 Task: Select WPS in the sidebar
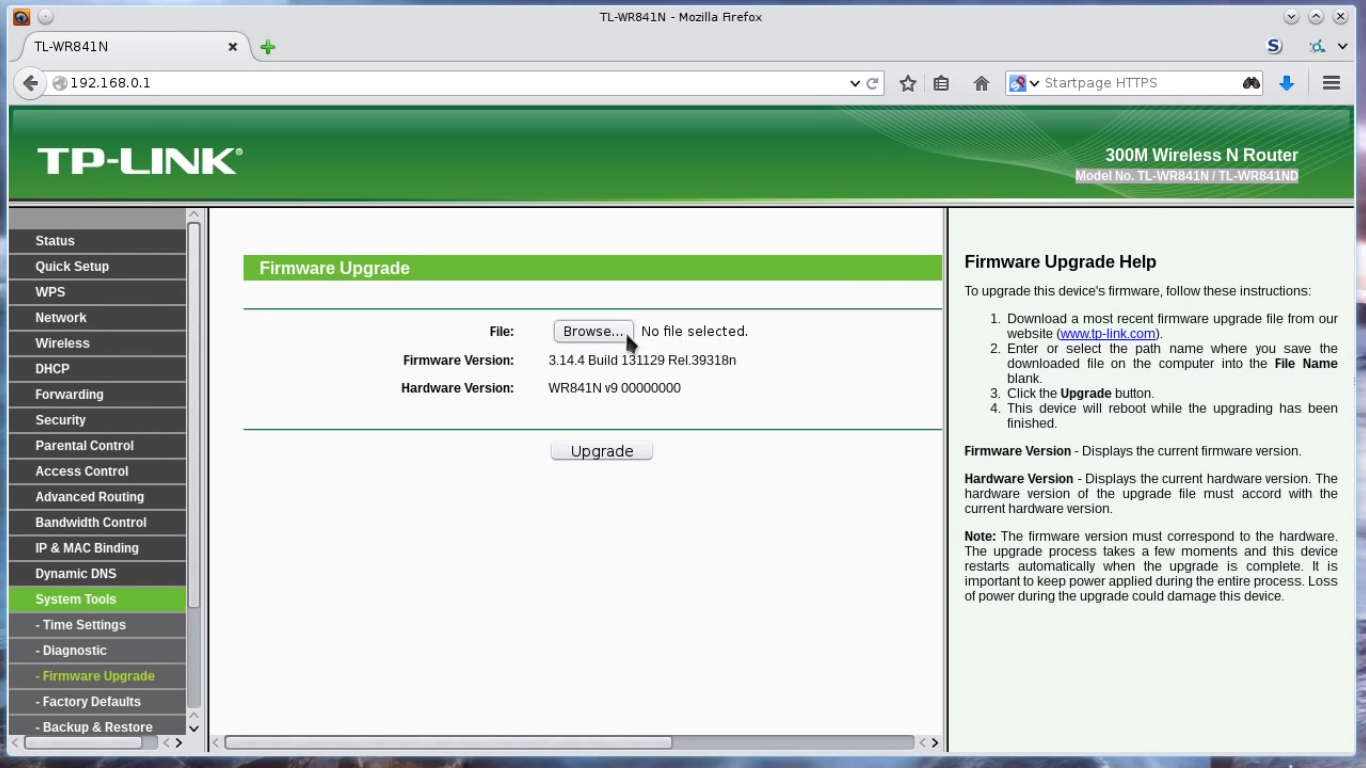(97, 292)
